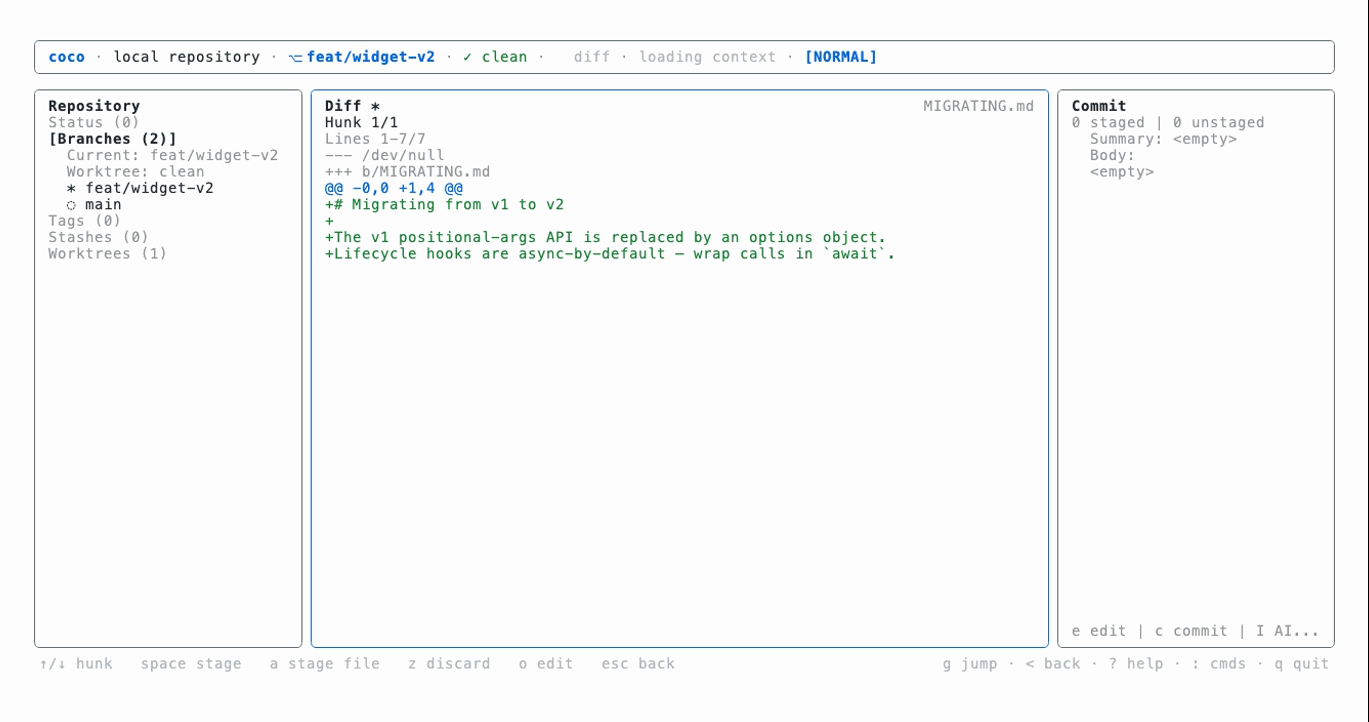Open the Status (0) section
Viewport: 1369px width, 722px height.
tap(94, 123)
